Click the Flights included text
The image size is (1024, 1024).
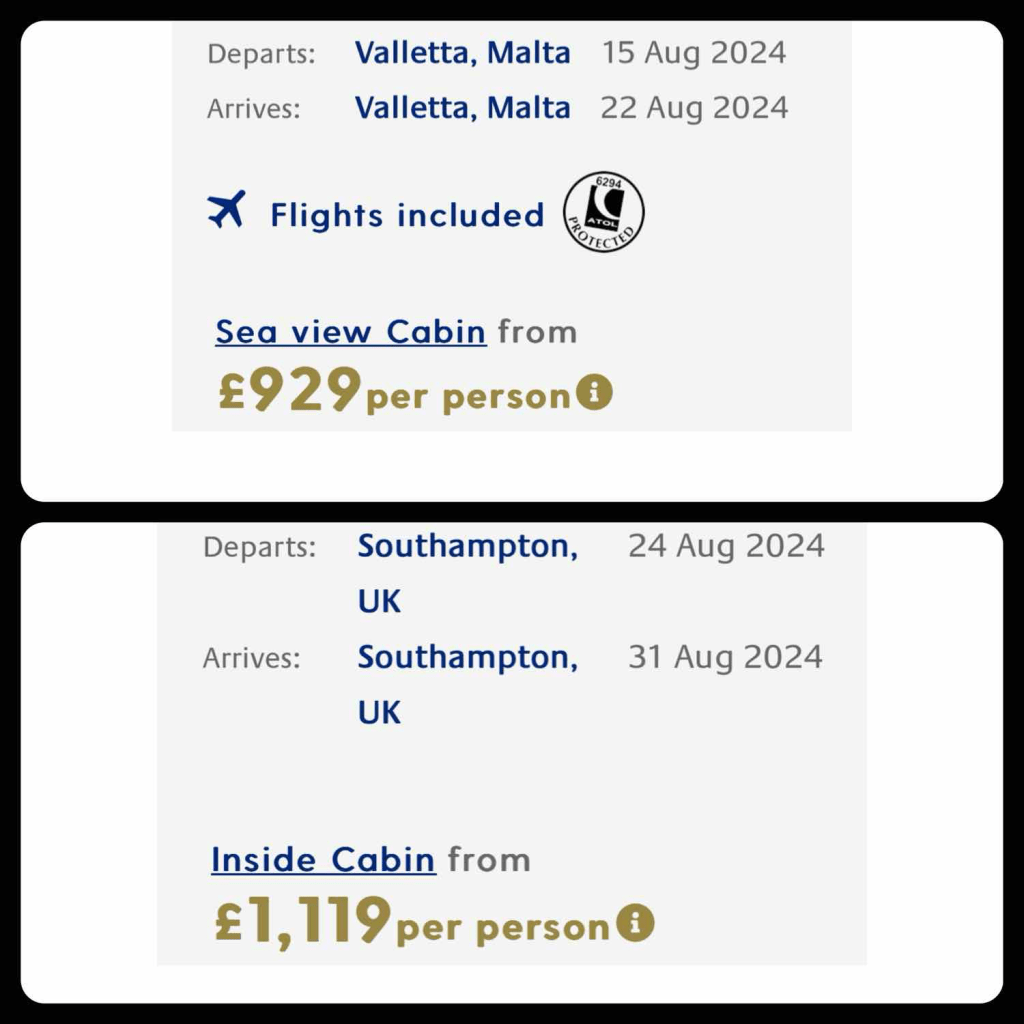pyautogui.click(x=407, y=215)
